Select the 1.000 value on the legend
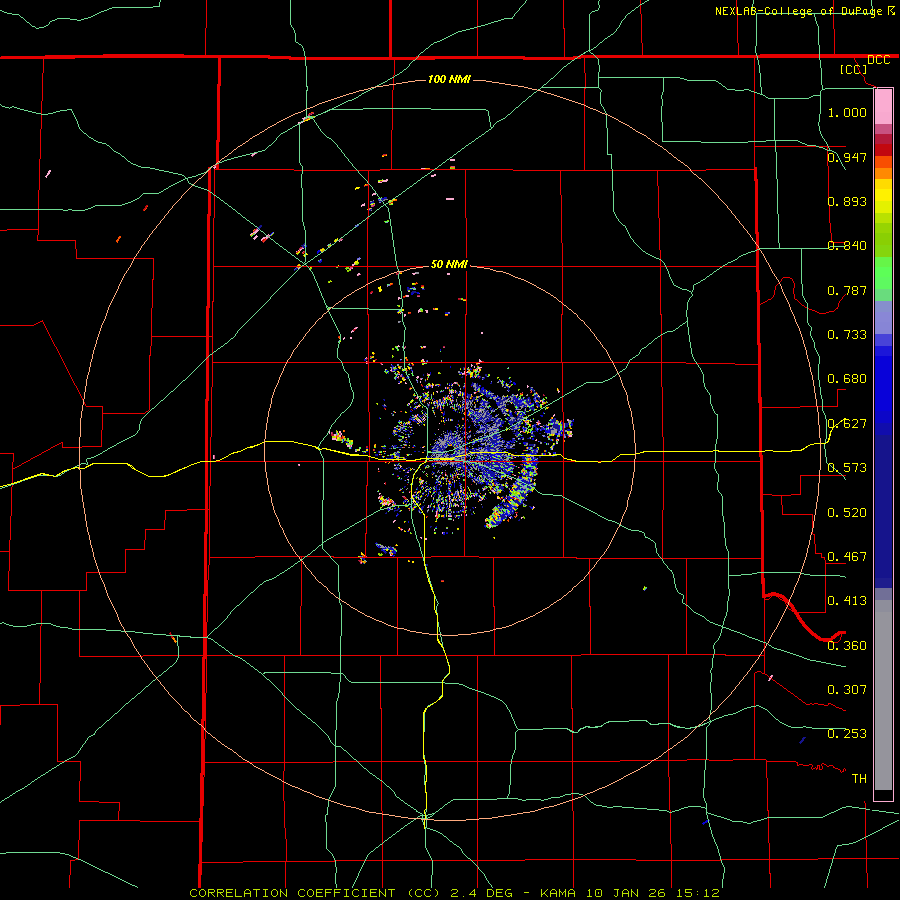The height and width of the screenshot is (900, 900). click(x=847, y=112)
